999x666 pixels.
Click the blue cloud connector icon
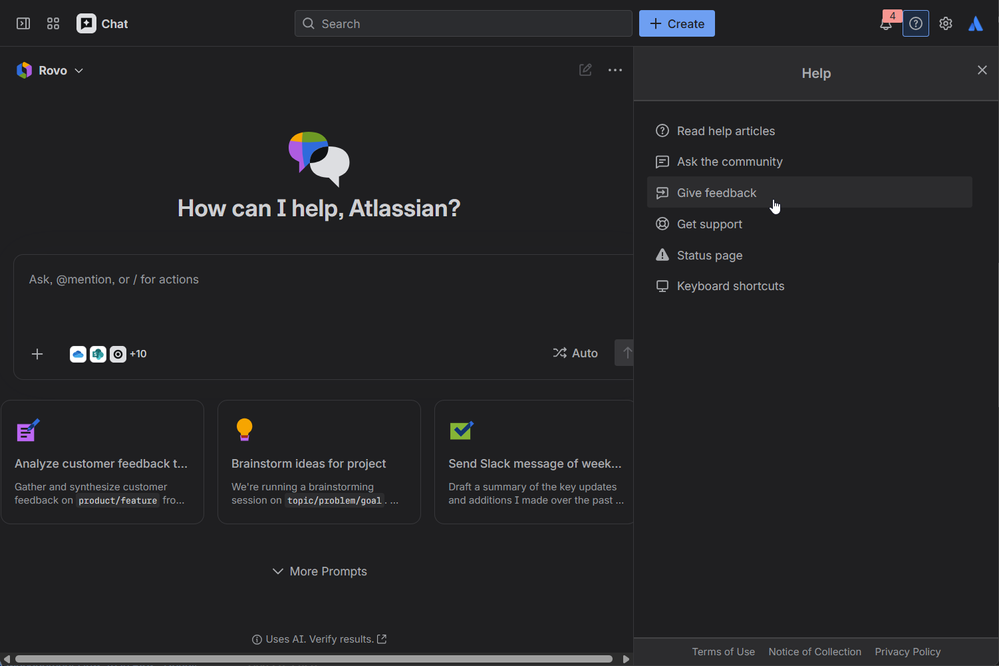[78, 354]
